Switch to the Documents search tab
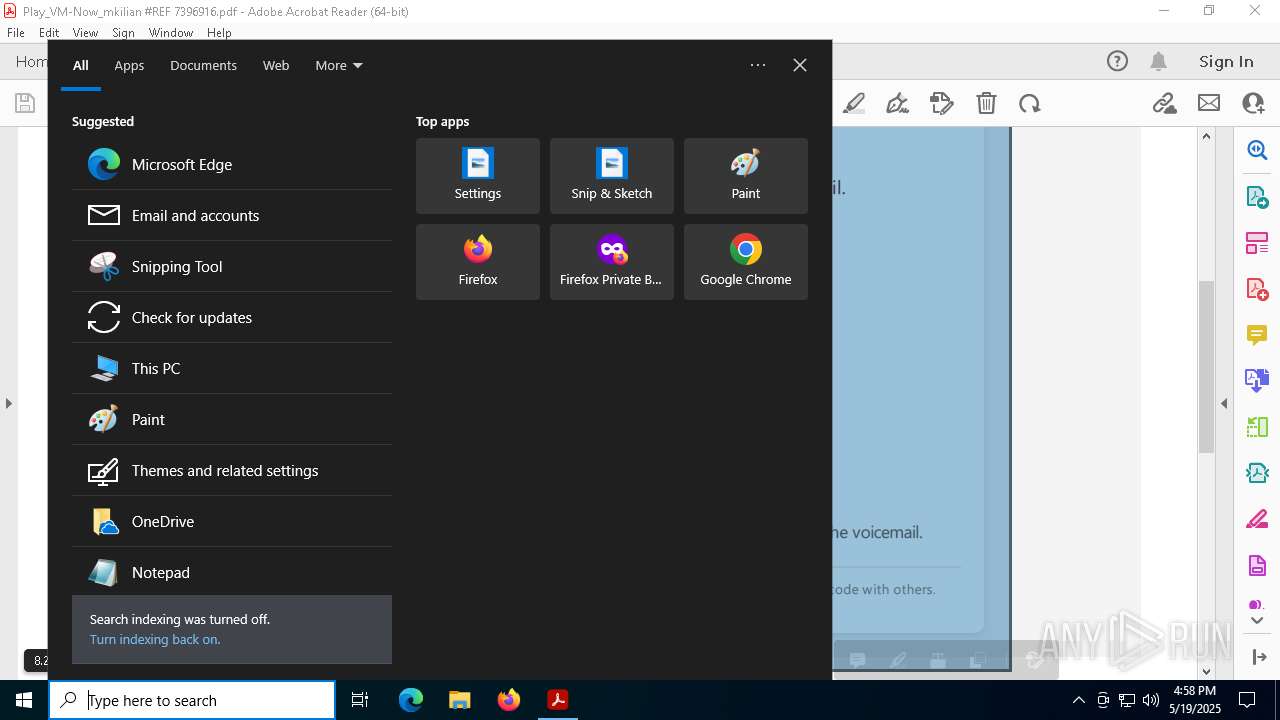The image size is (1280, 720). point(203,65)
